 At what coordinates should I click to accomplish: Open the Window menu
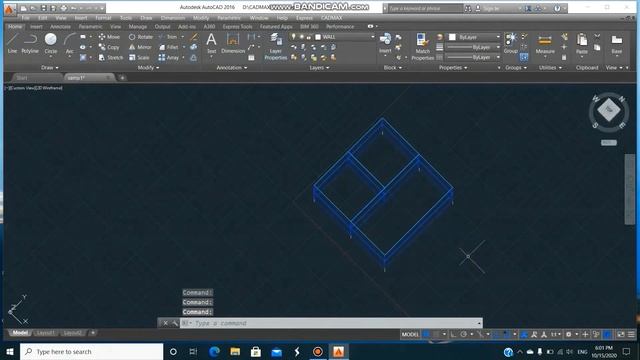pyautogui.click(x=259, y=18)
